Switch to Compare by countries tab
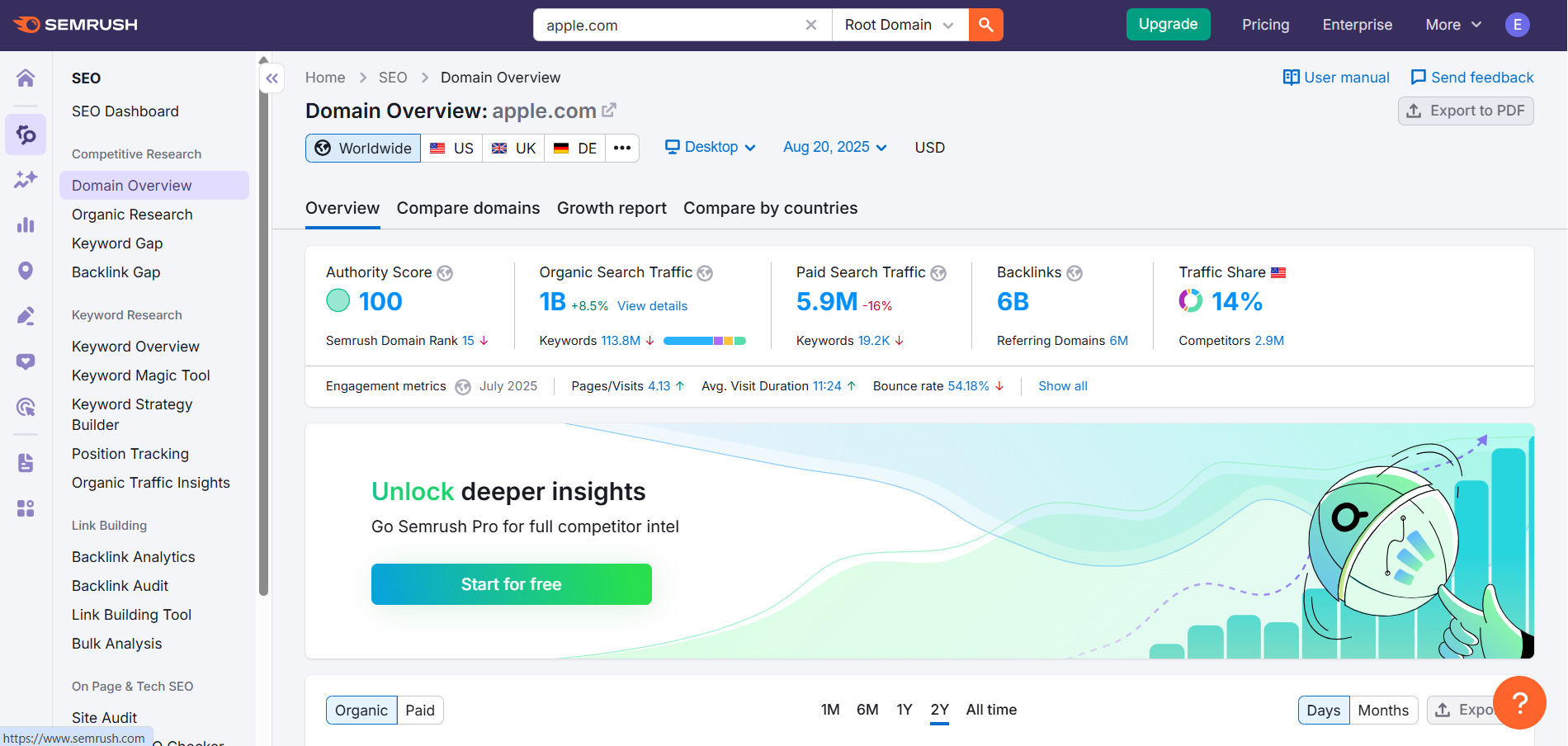The image size is (1568, 746). (770, 209)
